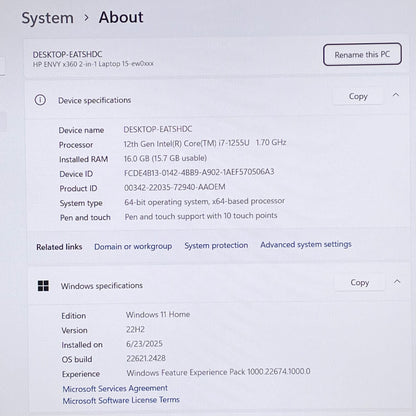Image resolution: width=416 pixels, height=416 pixels.
Task: Click the Installed RAM label
Action: pos(83,159)
